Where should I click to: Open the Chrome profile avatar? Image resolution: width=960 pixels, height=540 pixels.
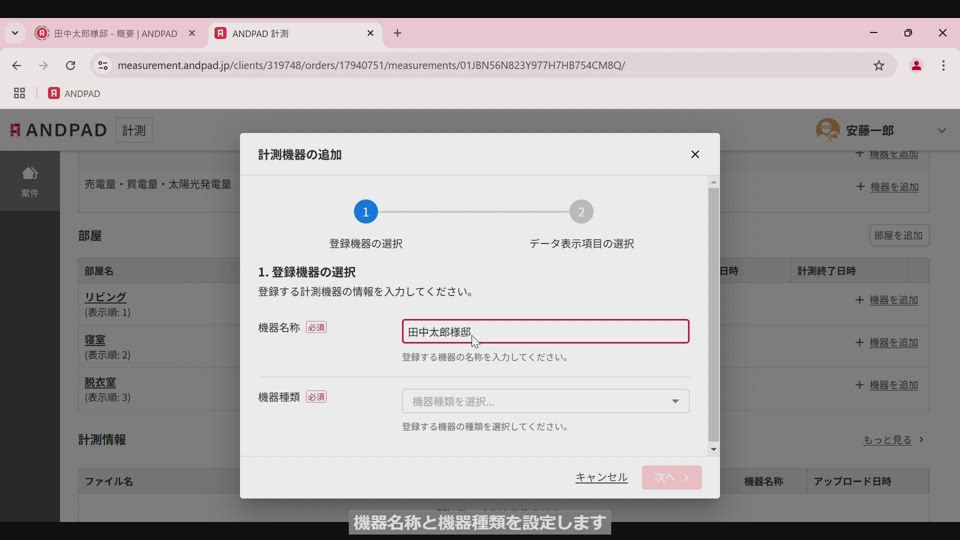pyautogui.click(x=915, y=65)
